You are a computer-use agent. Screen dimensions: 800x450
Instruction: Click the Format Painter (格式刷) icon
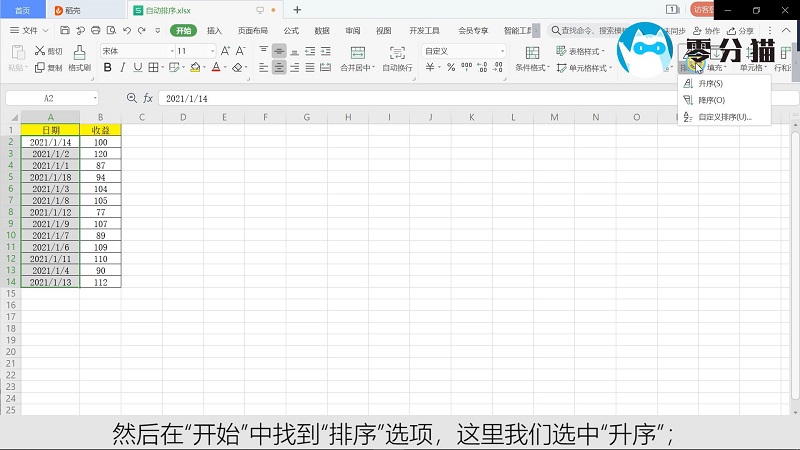(77, 68)
